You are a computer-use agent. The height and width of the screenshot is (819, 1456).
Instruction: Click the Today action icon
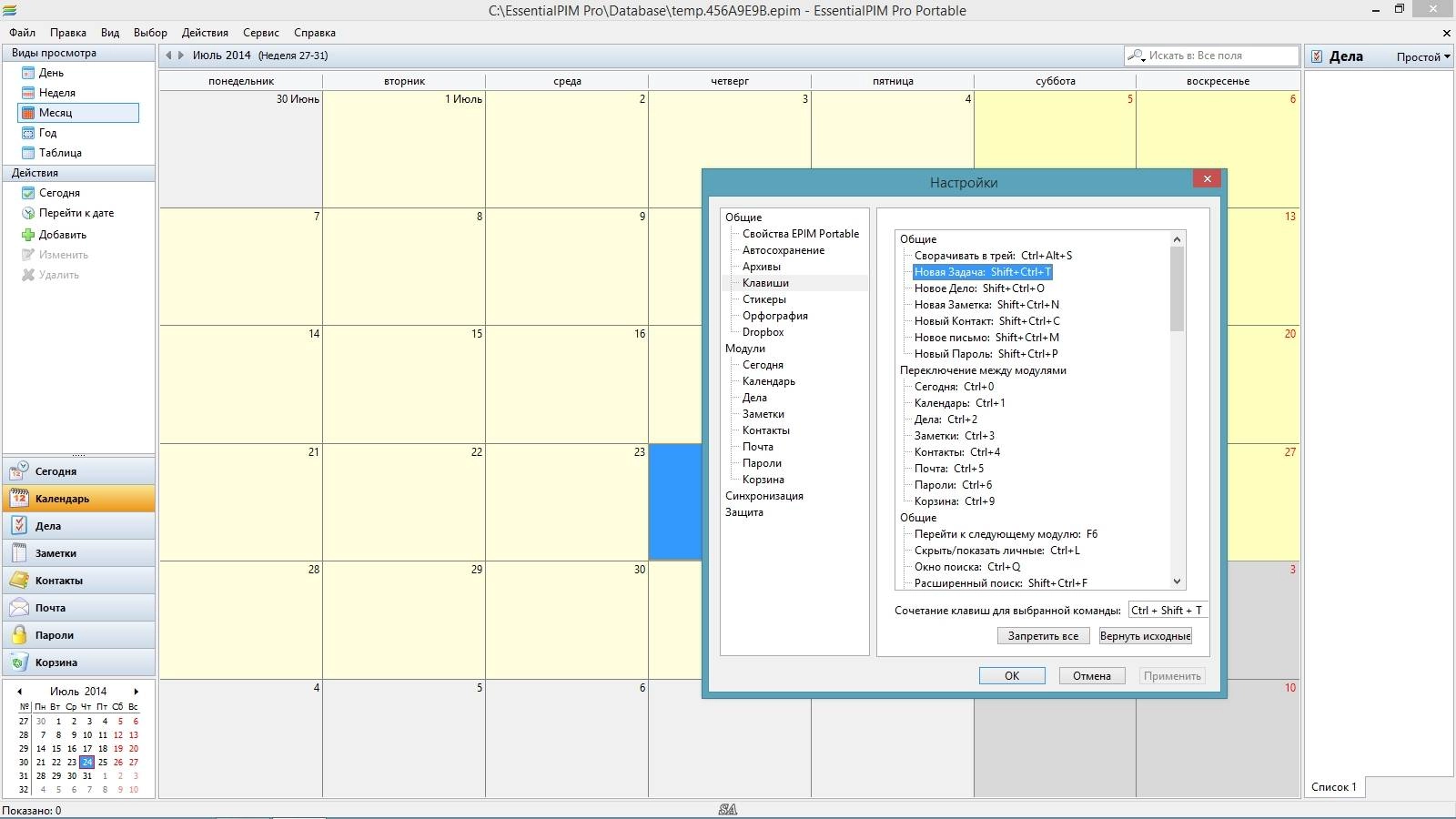pos(28,193)
